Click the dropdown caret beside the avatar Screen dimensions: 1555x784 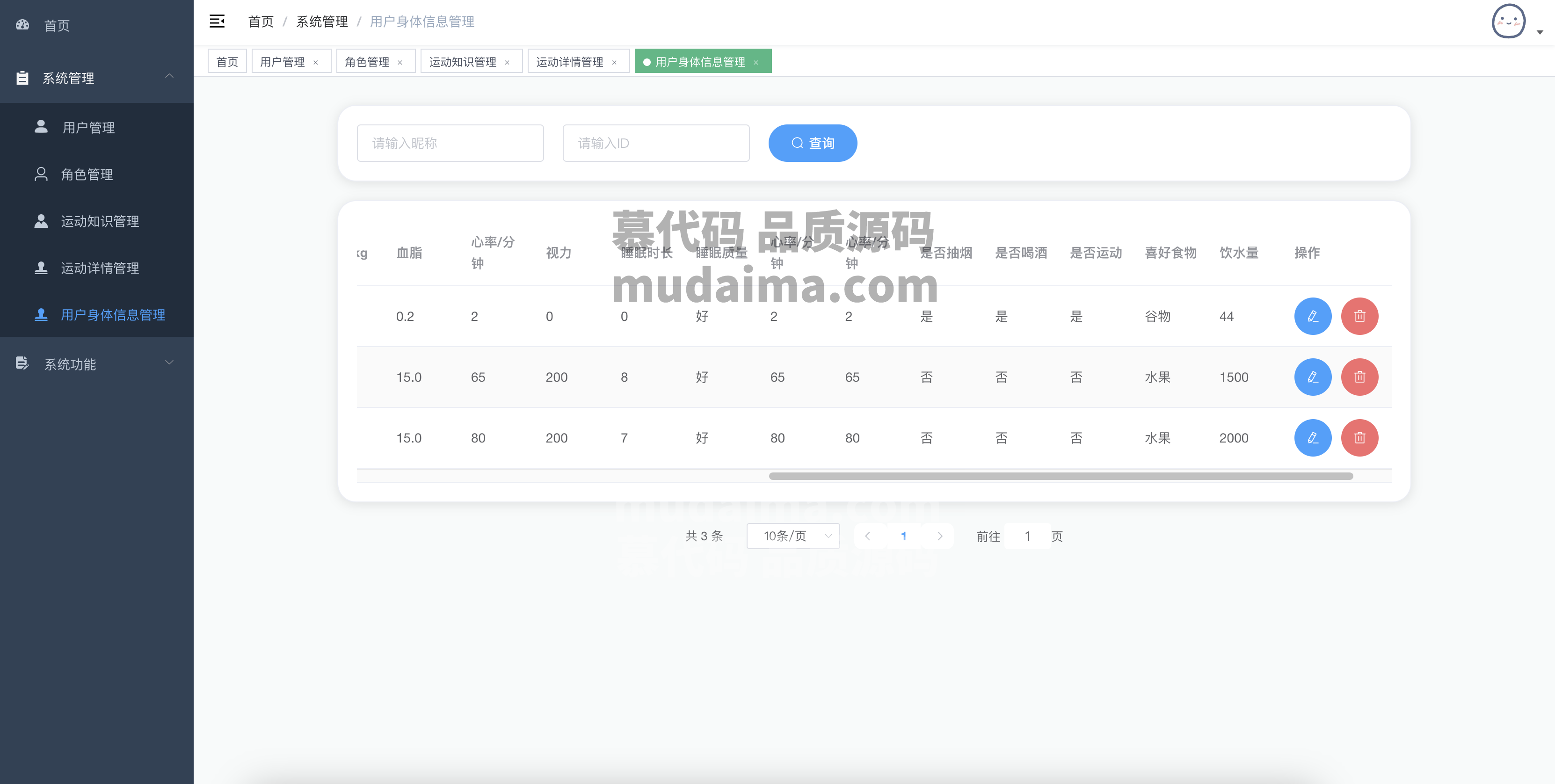tap(1540, 33)
